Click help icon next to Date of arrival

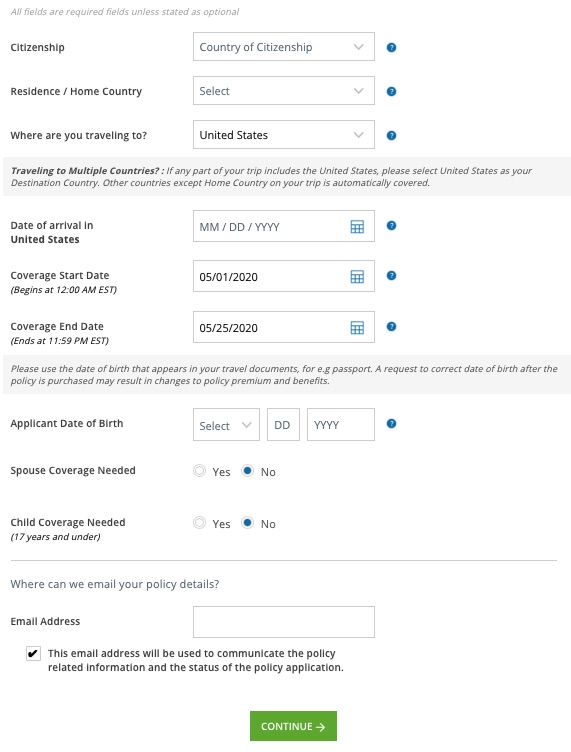391,225
